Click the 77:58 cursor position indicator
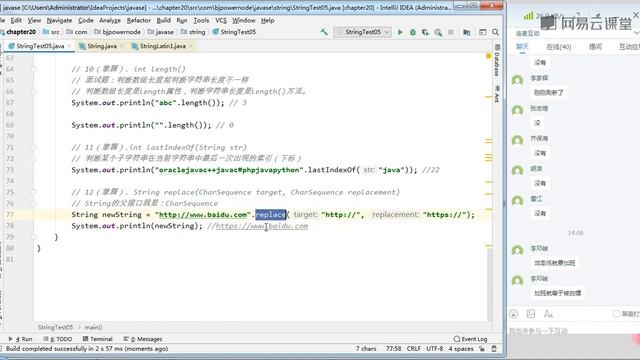Screen dimensions: 640x360 click(x=393, y=349)
